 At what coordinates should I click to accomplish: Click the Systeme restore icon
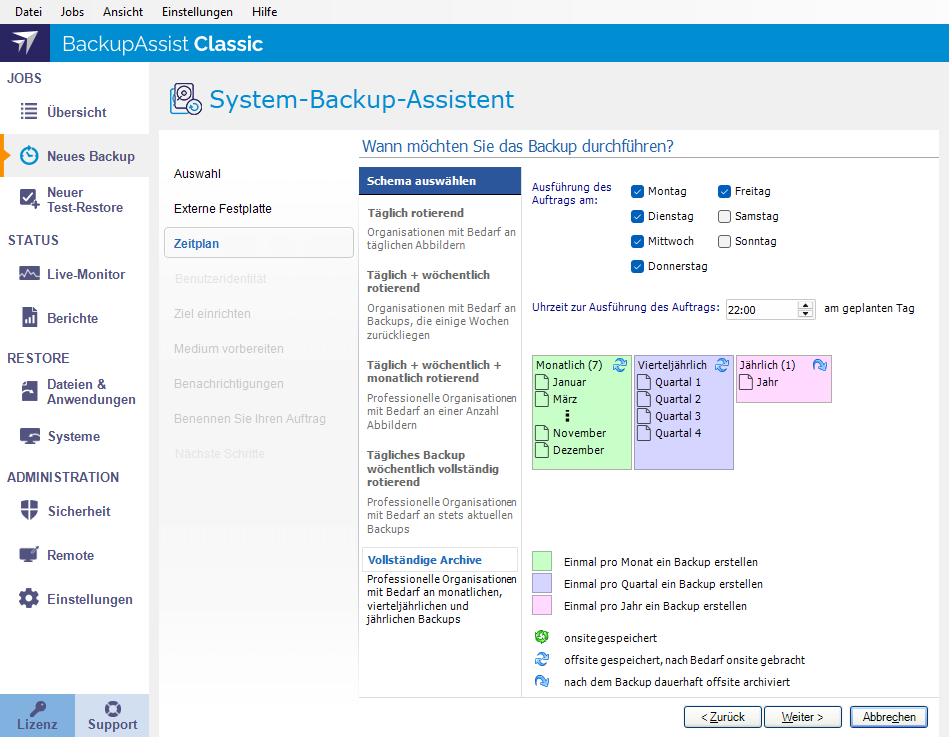point(29,436)
